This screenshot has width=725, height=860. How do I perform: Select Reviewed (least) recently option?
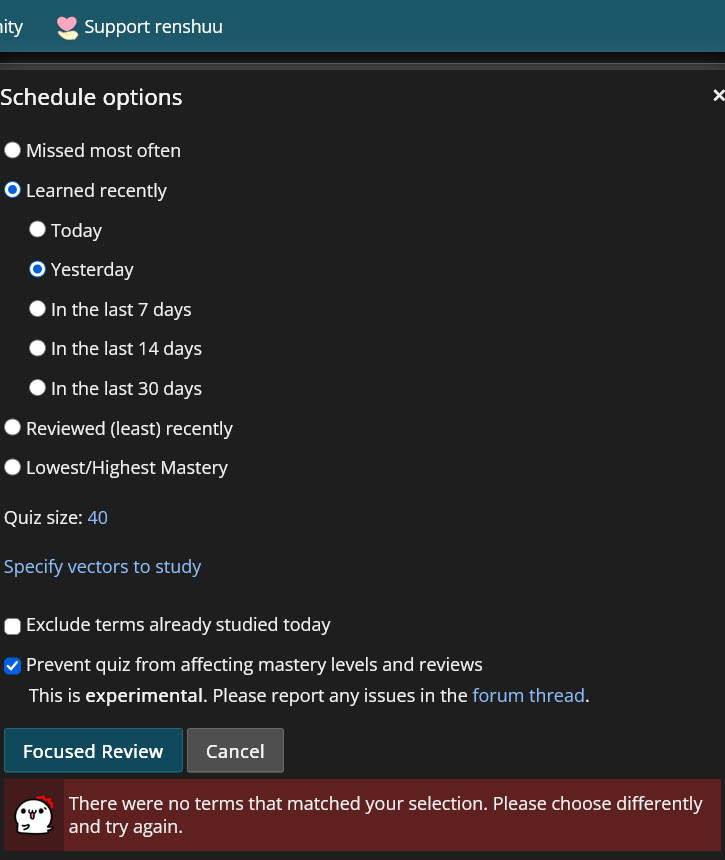point(12,428)
